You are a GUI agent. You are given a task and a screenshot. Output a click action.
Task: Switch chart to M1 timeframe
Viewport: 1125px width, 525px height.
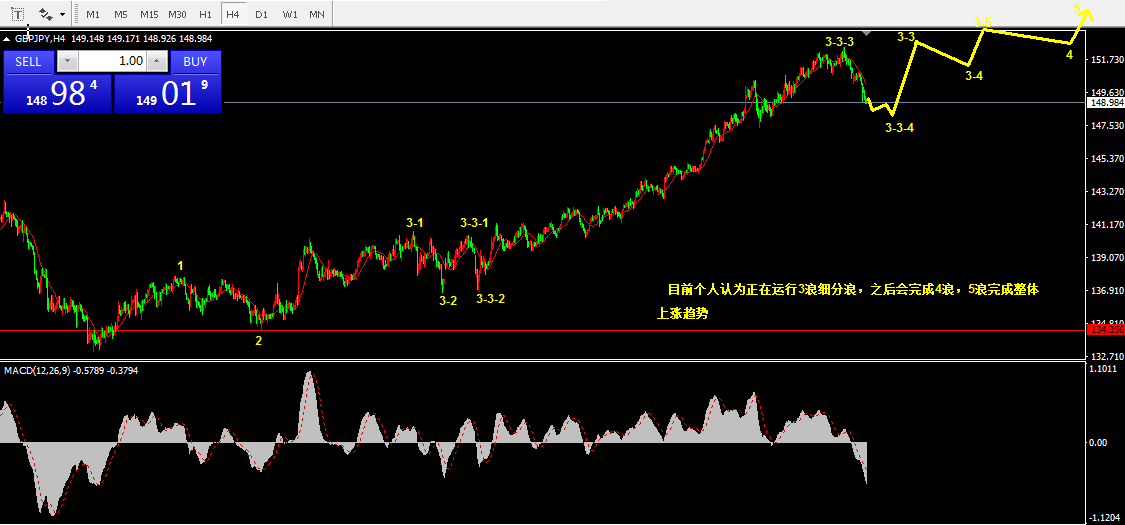(x=93, y=14)
